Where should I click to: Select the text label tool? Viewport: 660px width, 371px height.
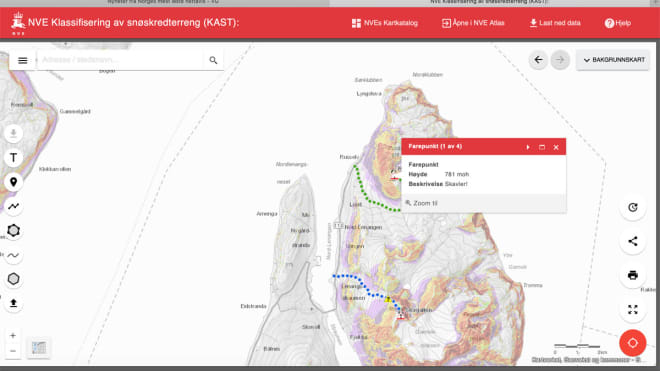click(13, 158)
